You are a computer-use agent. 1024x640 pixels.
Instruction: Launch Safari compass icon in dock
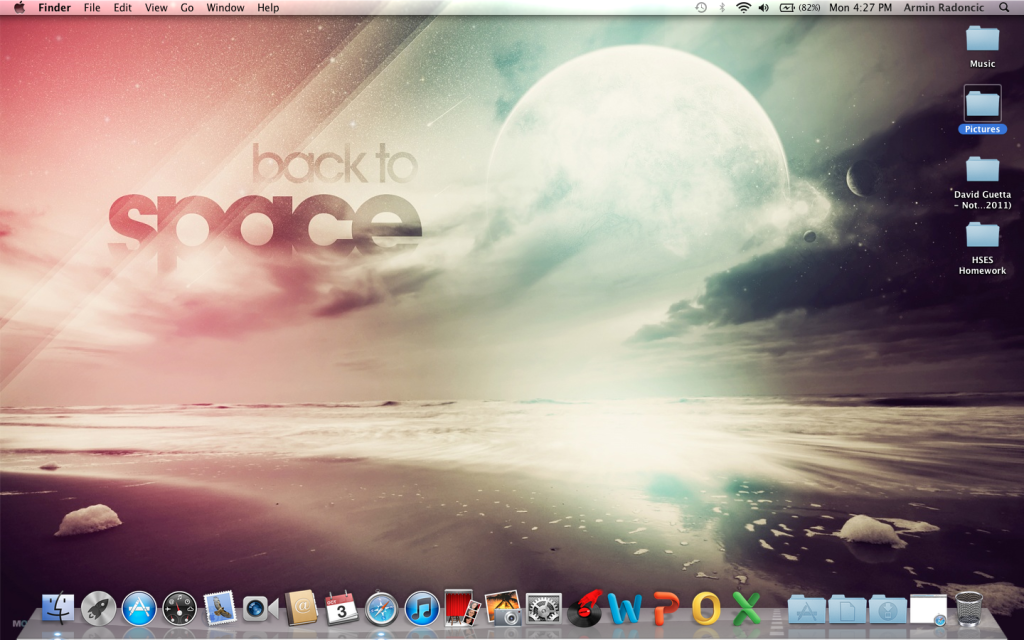click(x=381, y=609)
